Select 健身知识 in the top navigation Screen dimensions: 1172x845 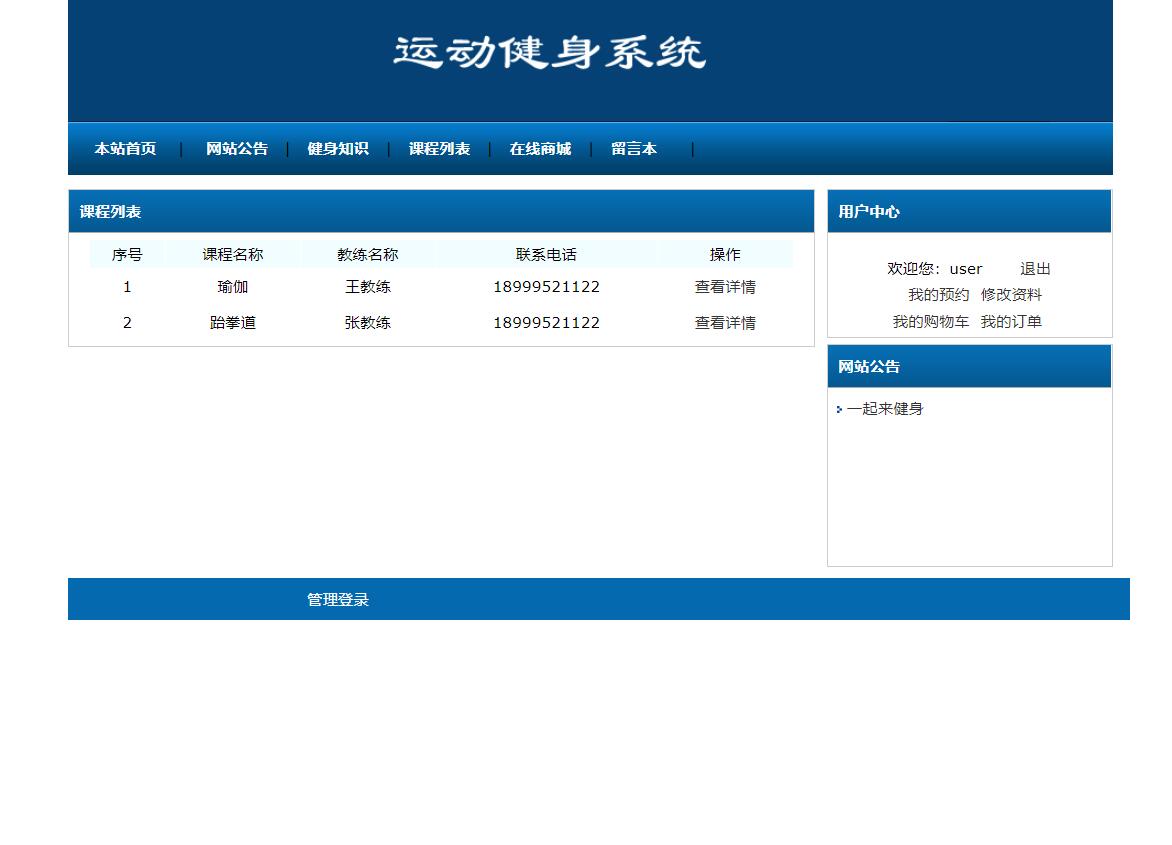point(338,148)
